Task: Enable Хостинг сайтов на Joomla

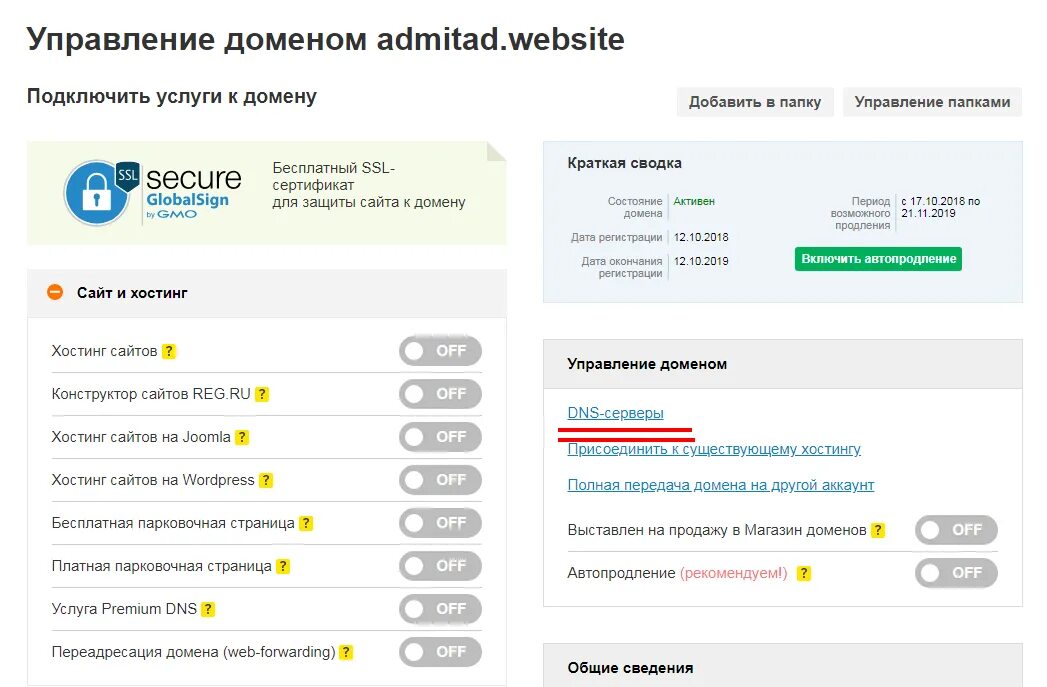Action: click(440, 437)
